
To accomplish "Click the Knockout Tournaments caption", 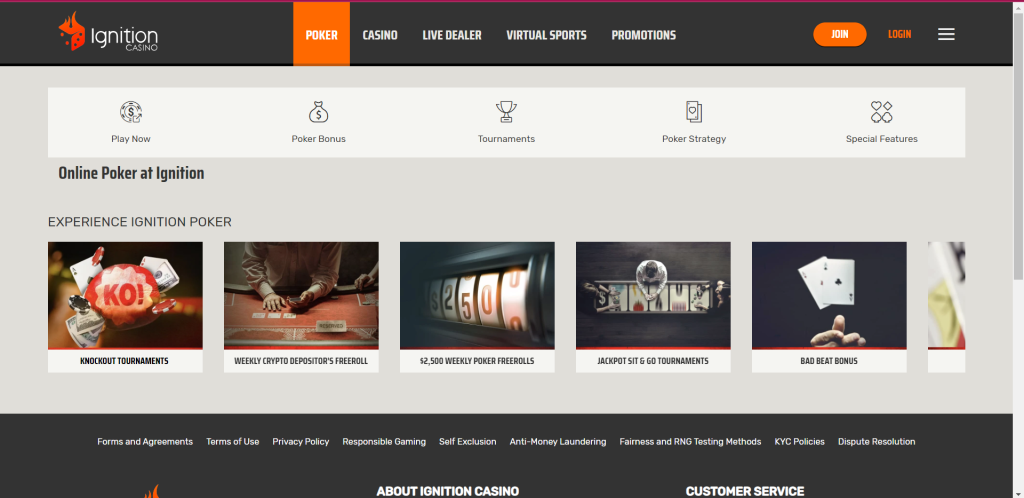I will point(124,361).
